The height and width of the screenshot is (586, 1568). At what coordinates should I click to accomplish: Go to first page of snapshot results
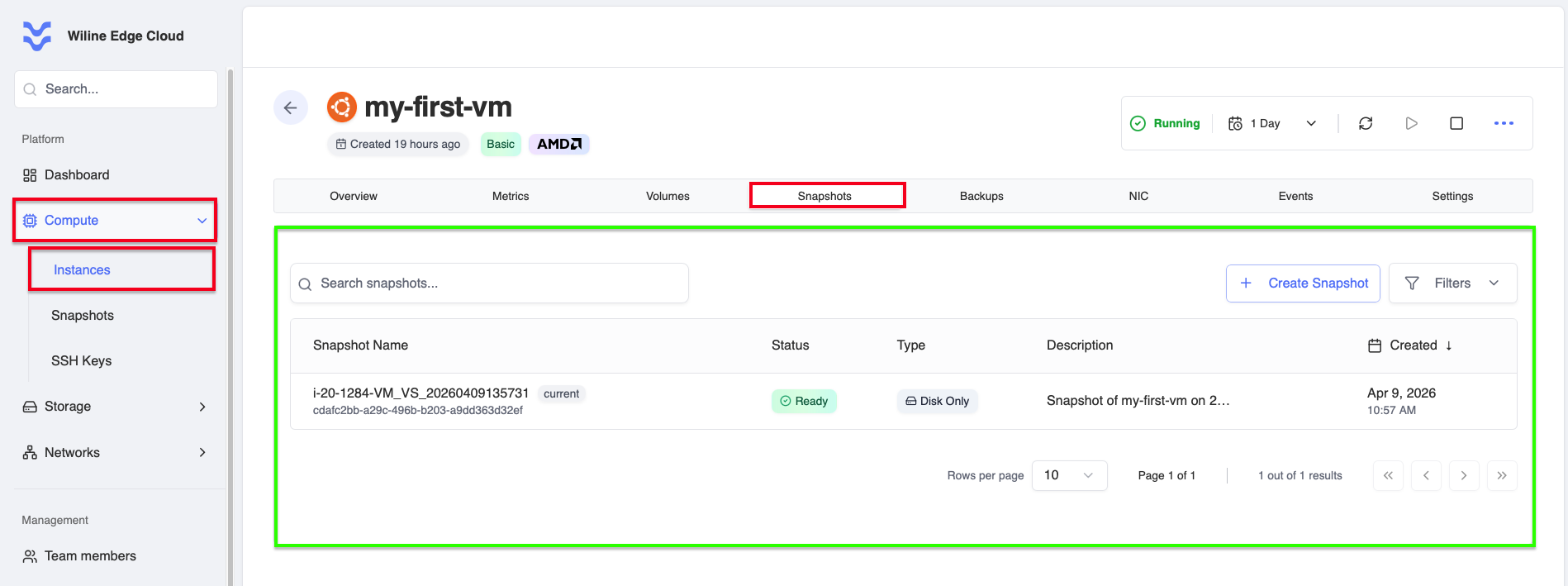pyautogui.click(x=1388, y=475)
